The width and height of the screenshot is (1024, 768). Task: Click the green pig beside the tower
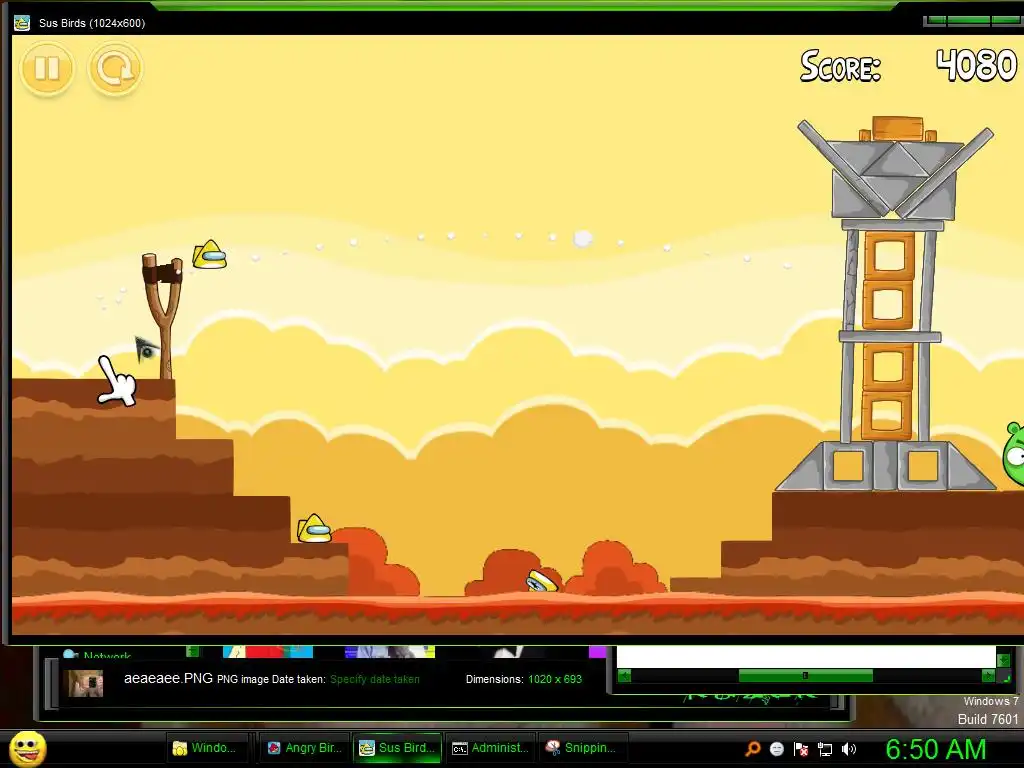pyautogui.click(x=1014, y=453)
